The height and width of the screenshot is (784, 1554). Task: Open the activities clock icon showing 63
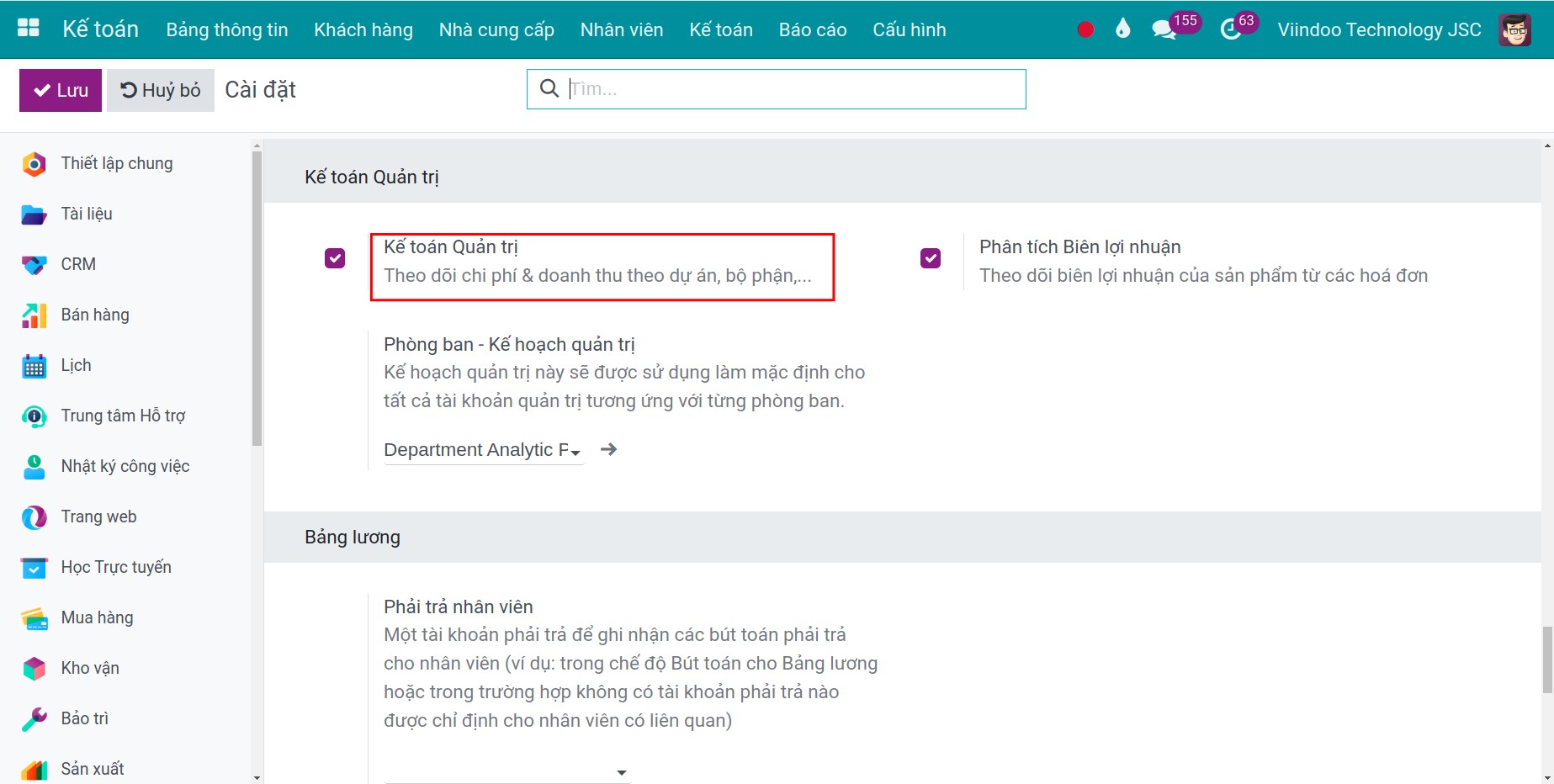pos(1230,29)
